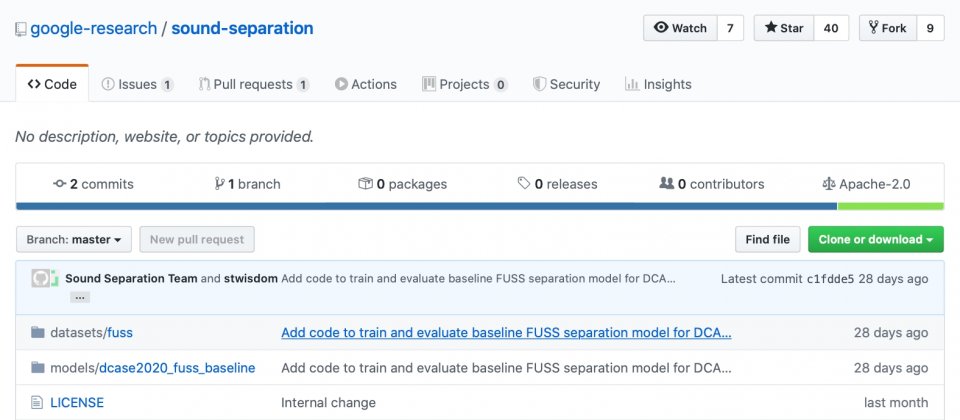Open the Branch: master dropdown

(x=73, y=239)
